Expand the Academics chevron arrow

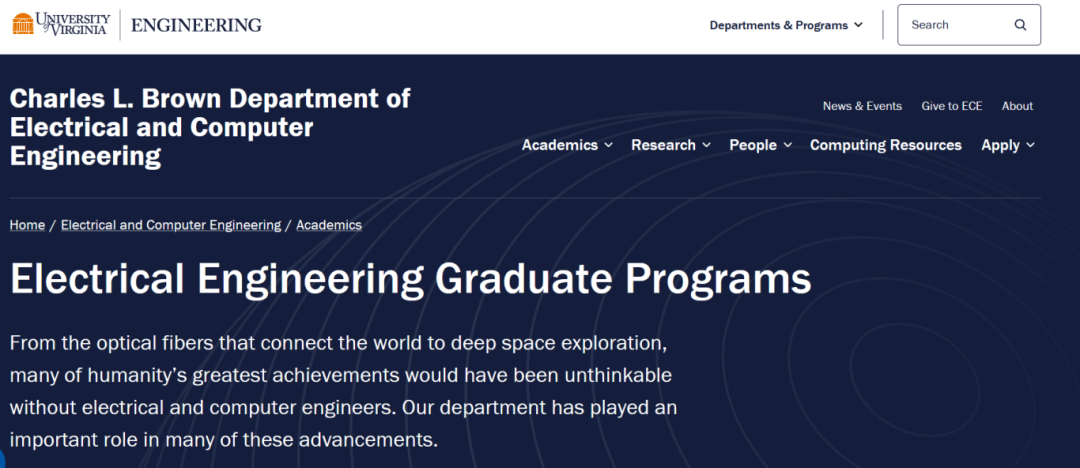point(608,145)
